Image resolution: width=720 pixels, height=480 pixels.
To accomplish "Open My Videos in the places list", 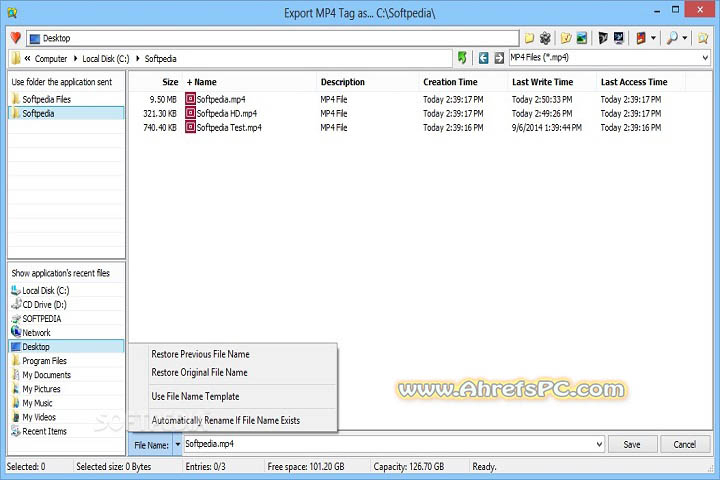I will 67,417.
